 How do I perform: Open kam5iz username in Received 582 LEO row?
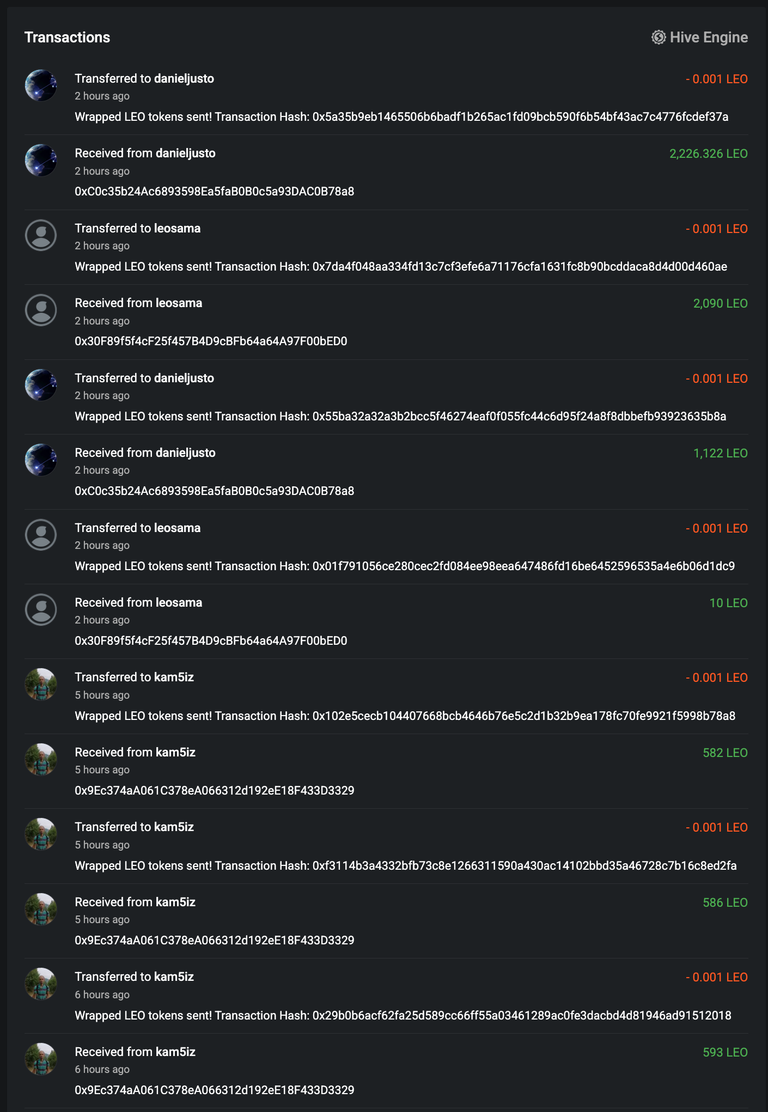point(175,752)
